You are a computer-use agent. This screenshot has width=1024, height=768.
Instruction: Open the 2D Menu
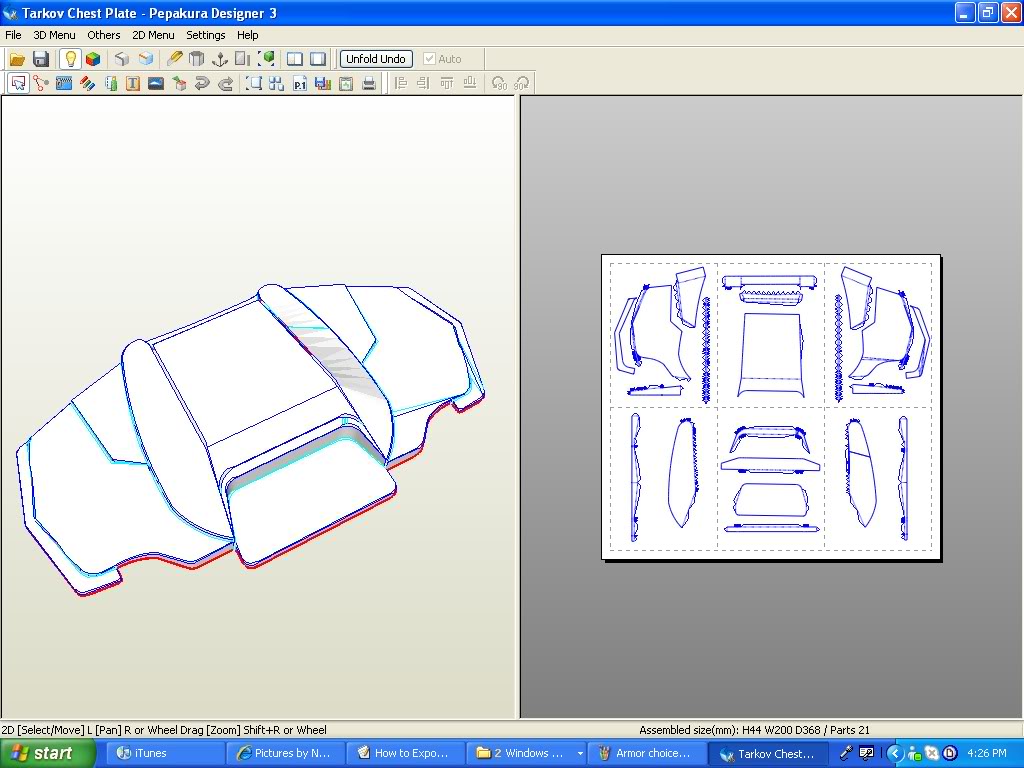[x=153, y=35]
